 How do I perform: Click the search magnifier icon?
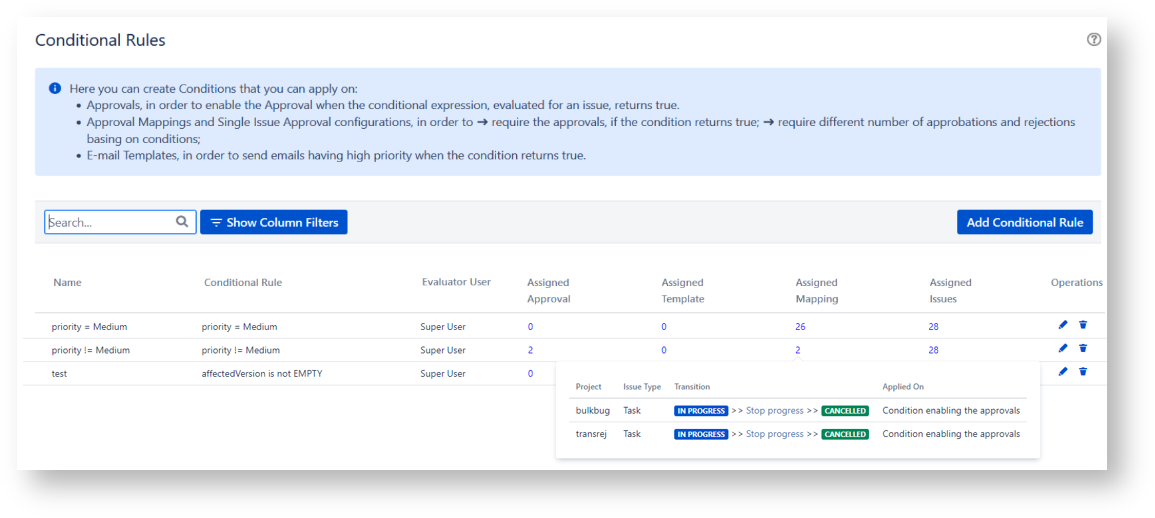pos(182,222)
